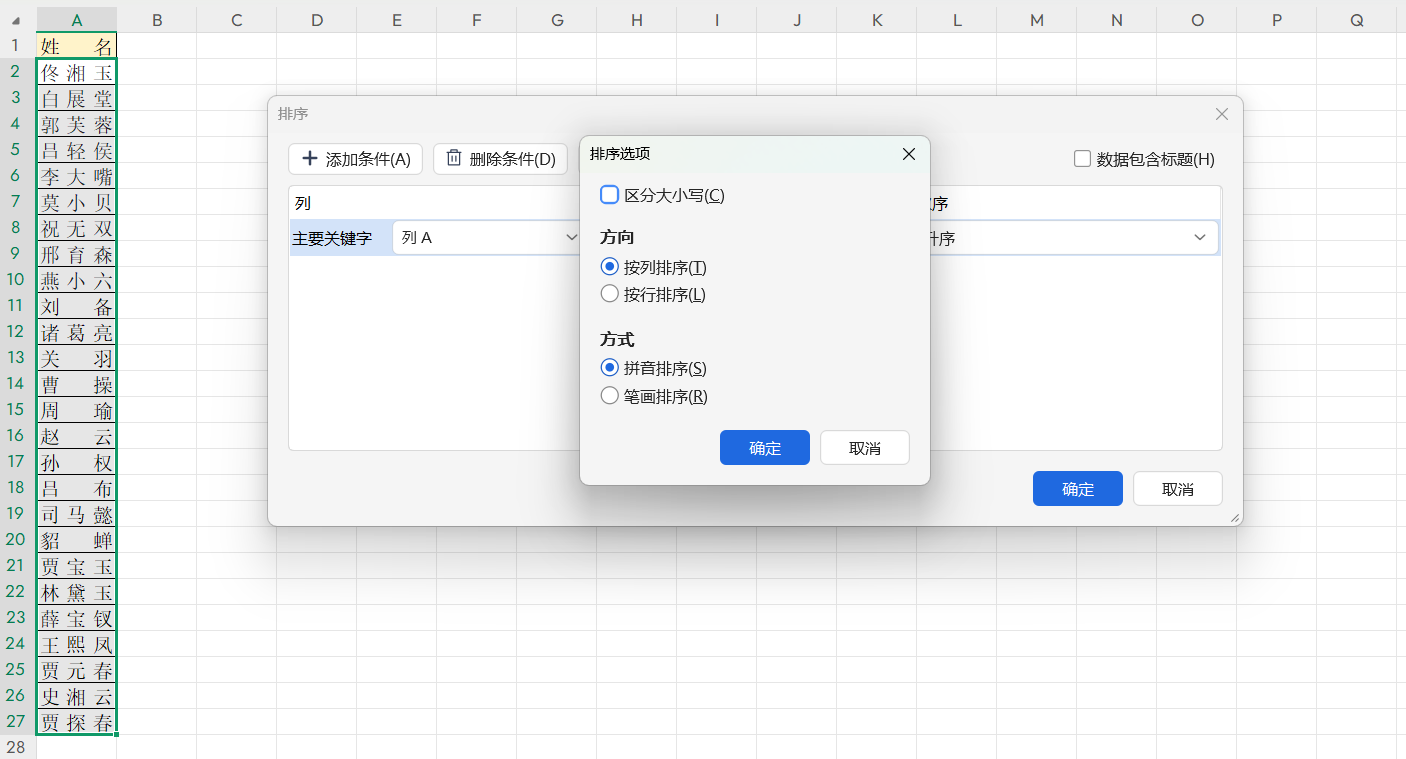Switch sorting method to 笔画排序
The width and height of the screenshot is (1406, 759).
click(x=609, y=395)
